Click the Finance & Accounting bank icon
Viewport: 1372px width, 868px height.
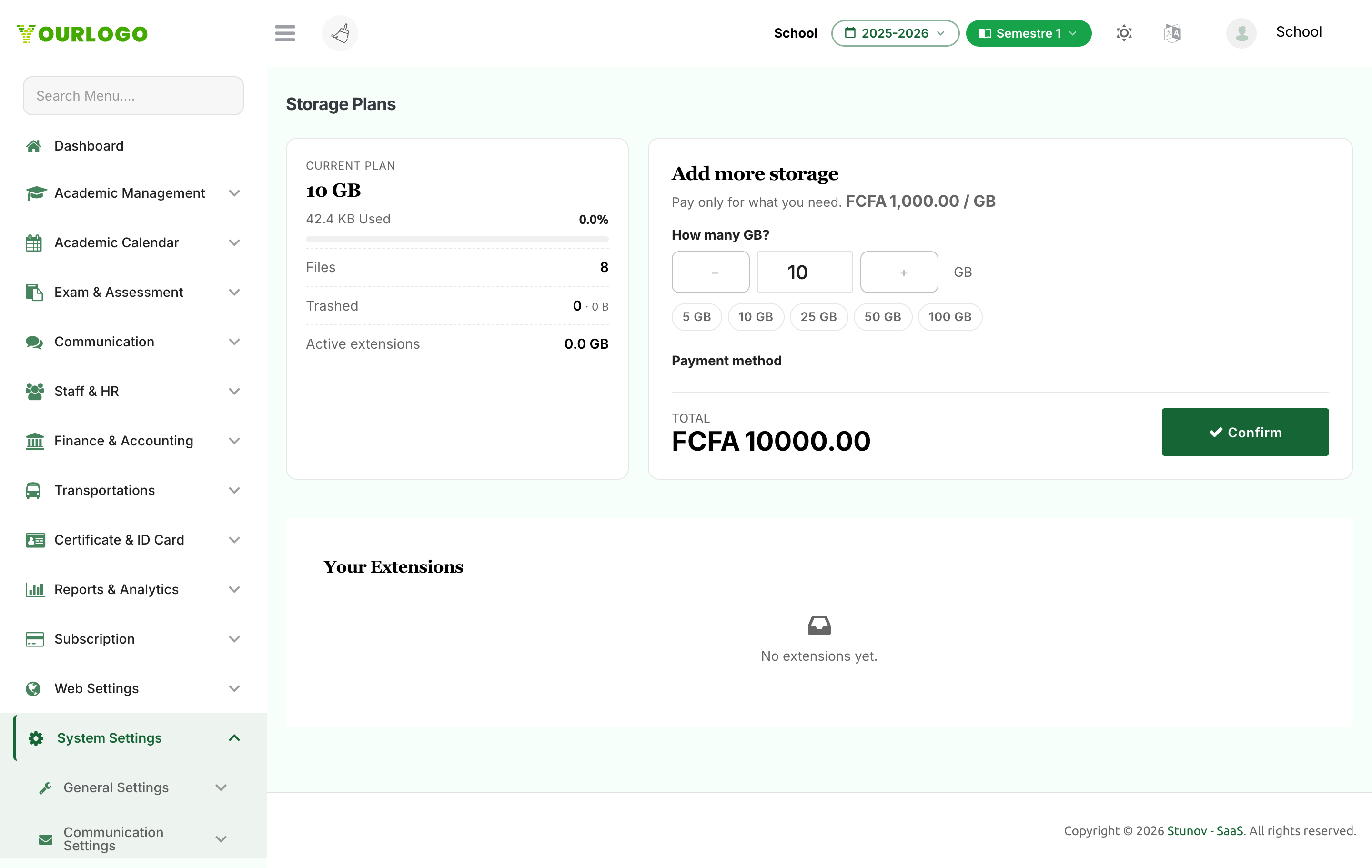click(35, 441)
